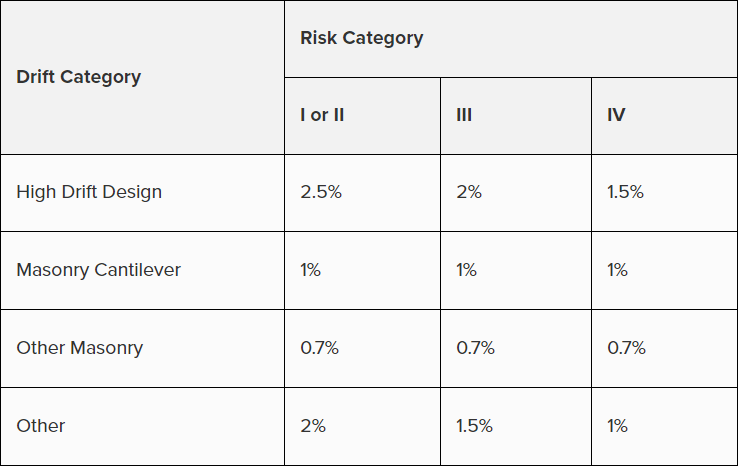Select Masonry Cantilever value under I or II
The width and height of the screenshot is (738, 466).
(x=311, y=270)
